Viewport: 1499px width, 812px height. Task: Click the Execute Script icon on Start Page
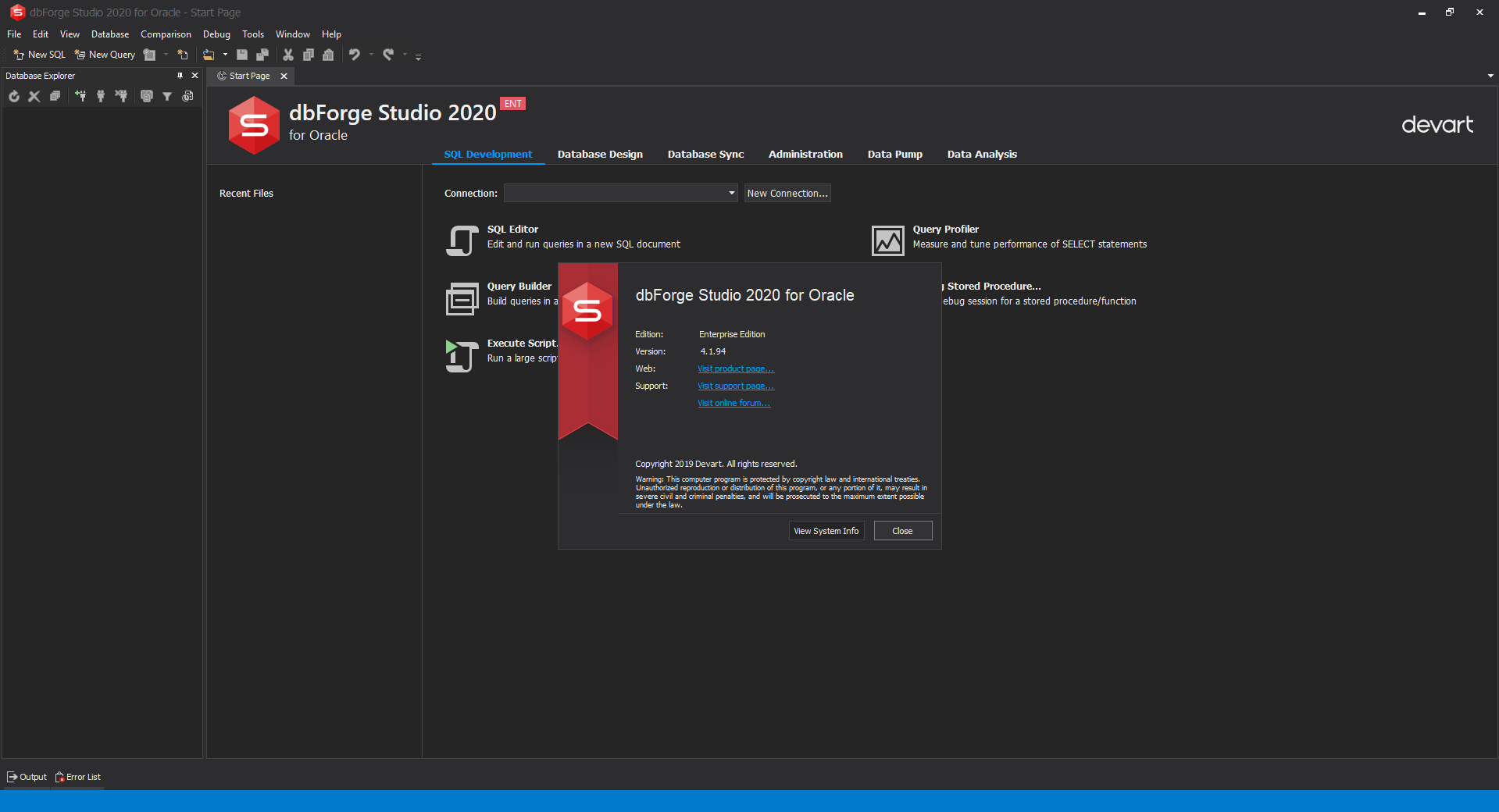pos(462,356)
